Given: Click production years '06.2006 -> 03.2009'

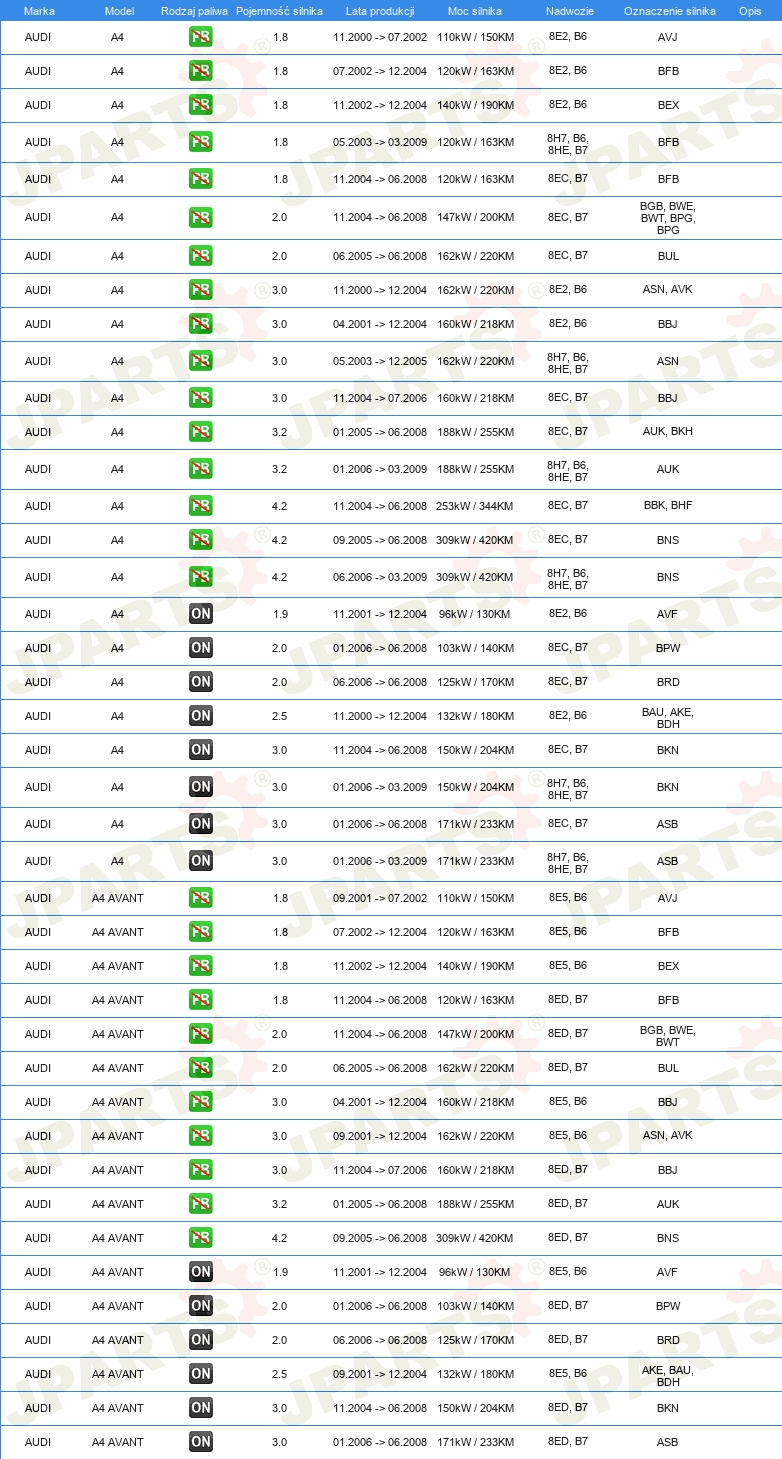Looking at the screenshot, I should point(380,577).
